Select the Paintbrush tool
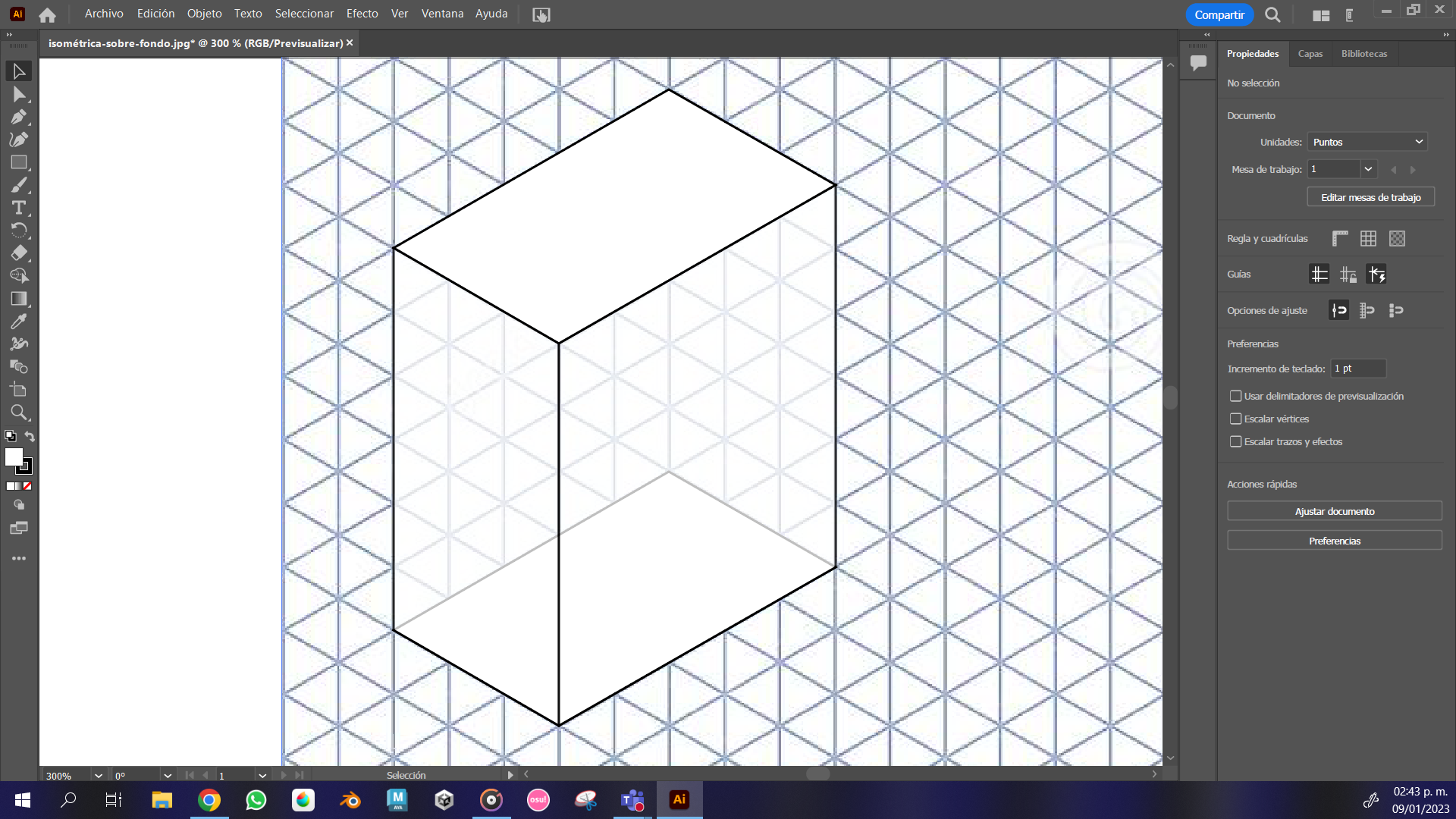1456x819 pixels. 19,185
